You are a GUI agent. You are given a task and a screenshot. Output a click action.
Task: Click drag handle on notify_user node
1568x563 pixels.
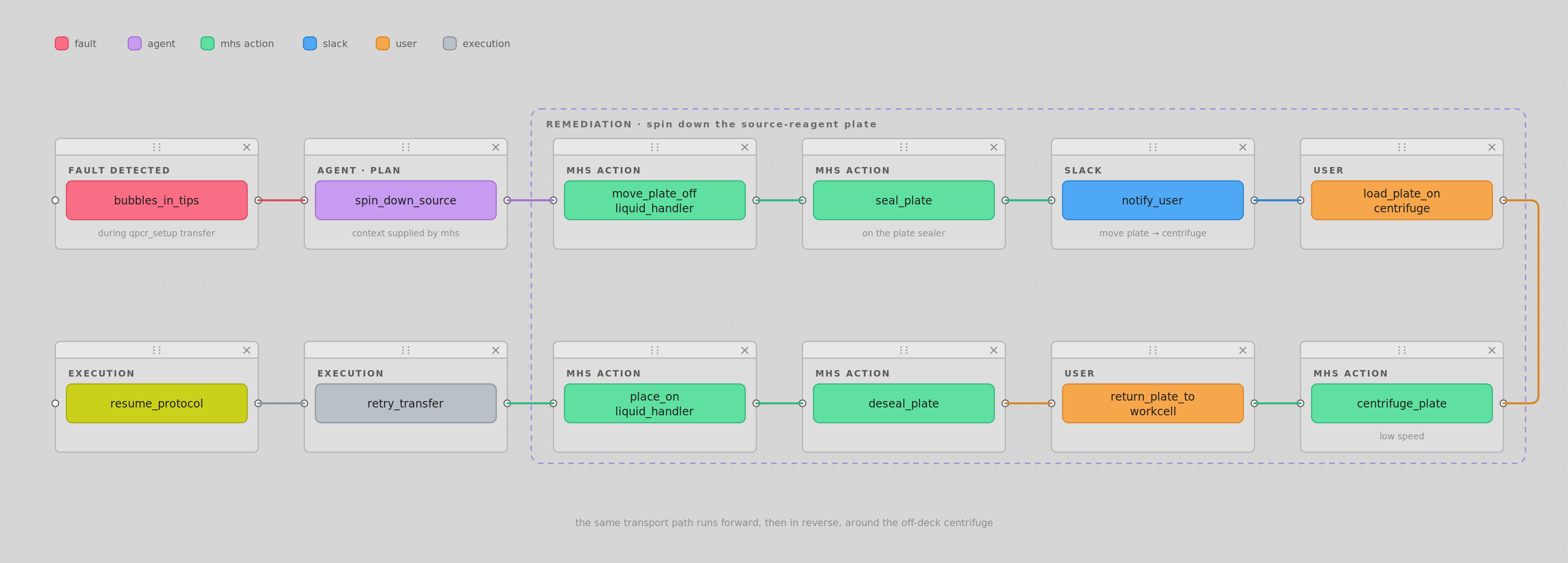click(1152, 148)
